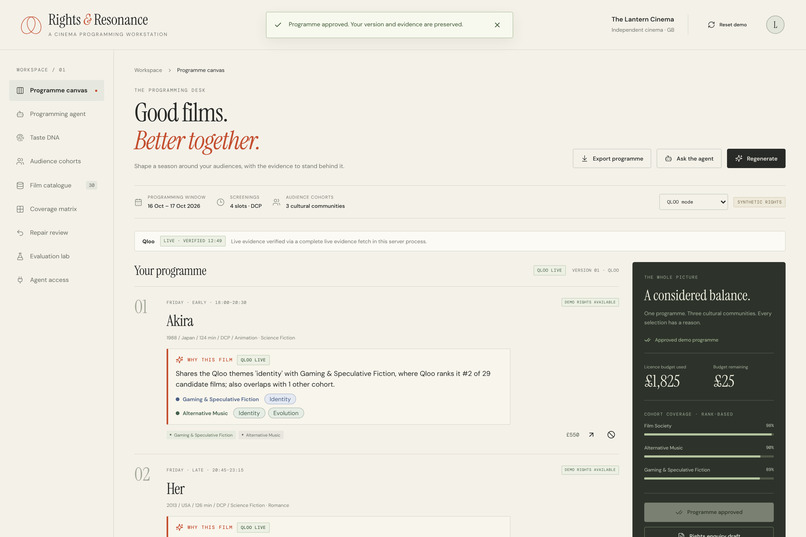Click the LIVE VERIFIED status badge
The image size is (806, 537).
pyautogui.click(x=193, y=241)
